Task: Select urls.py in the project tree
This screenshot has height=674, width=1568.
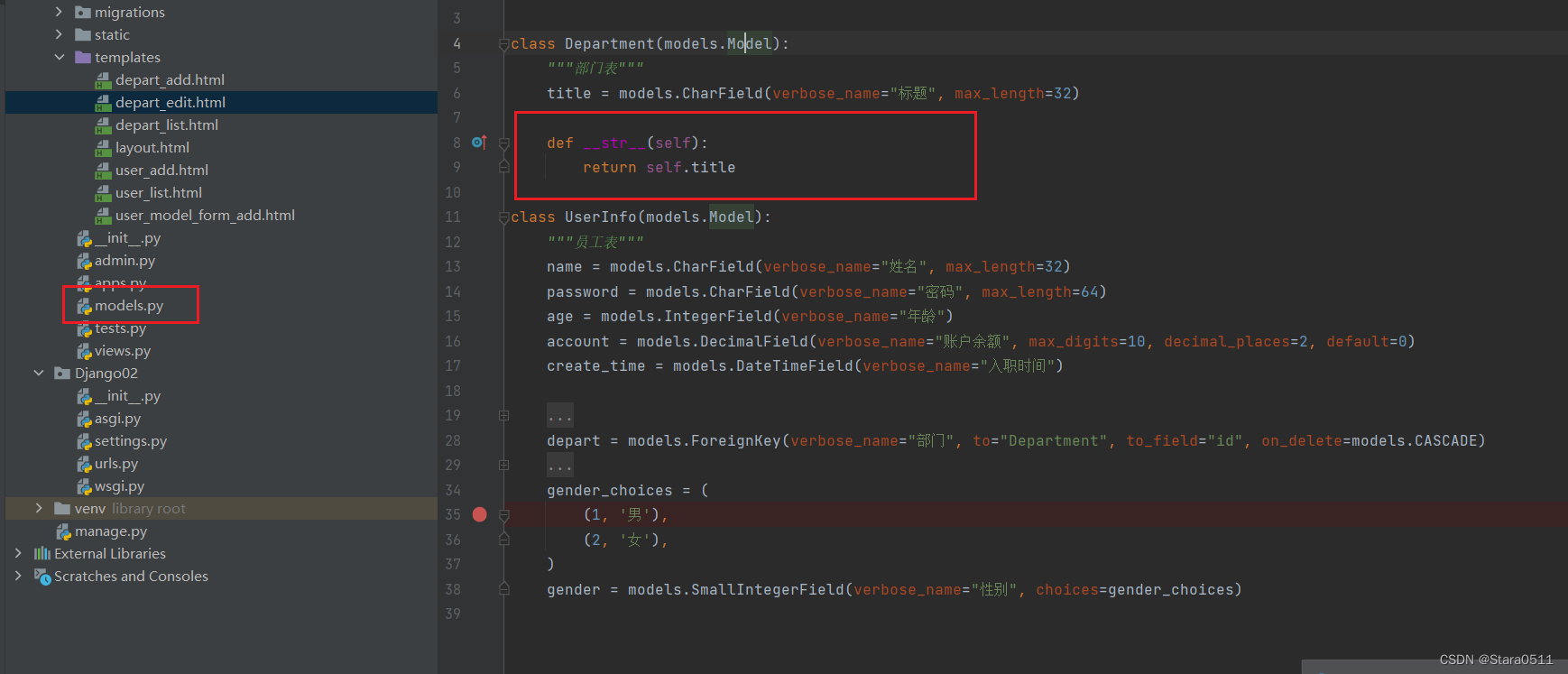Action: coord(116,464)
